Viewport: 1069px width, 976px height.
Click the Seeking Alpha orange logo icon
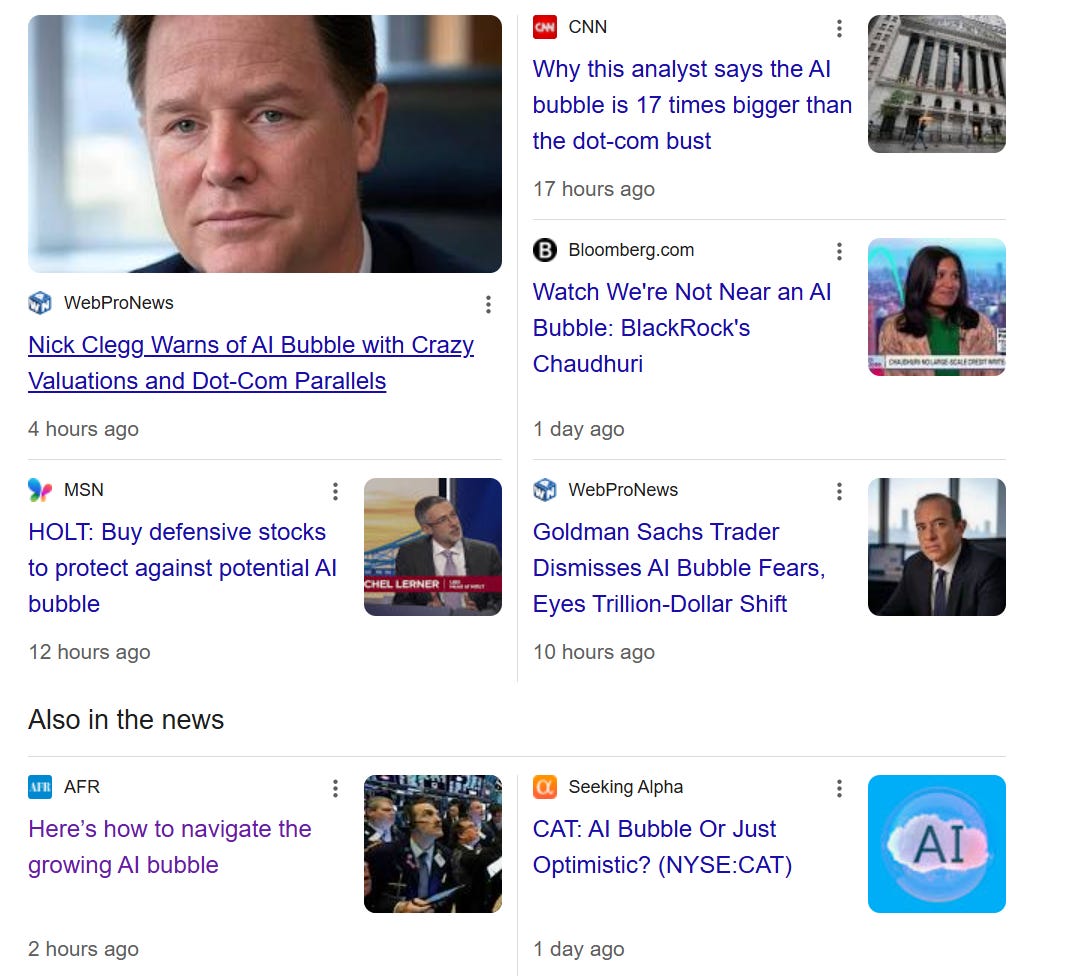click(545, 787)
